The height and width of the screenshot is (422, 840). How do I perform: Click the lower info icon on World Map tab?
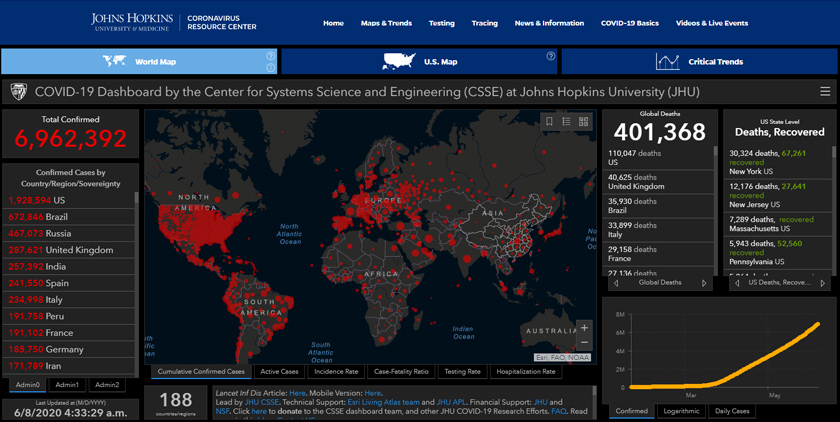point(271,67)
